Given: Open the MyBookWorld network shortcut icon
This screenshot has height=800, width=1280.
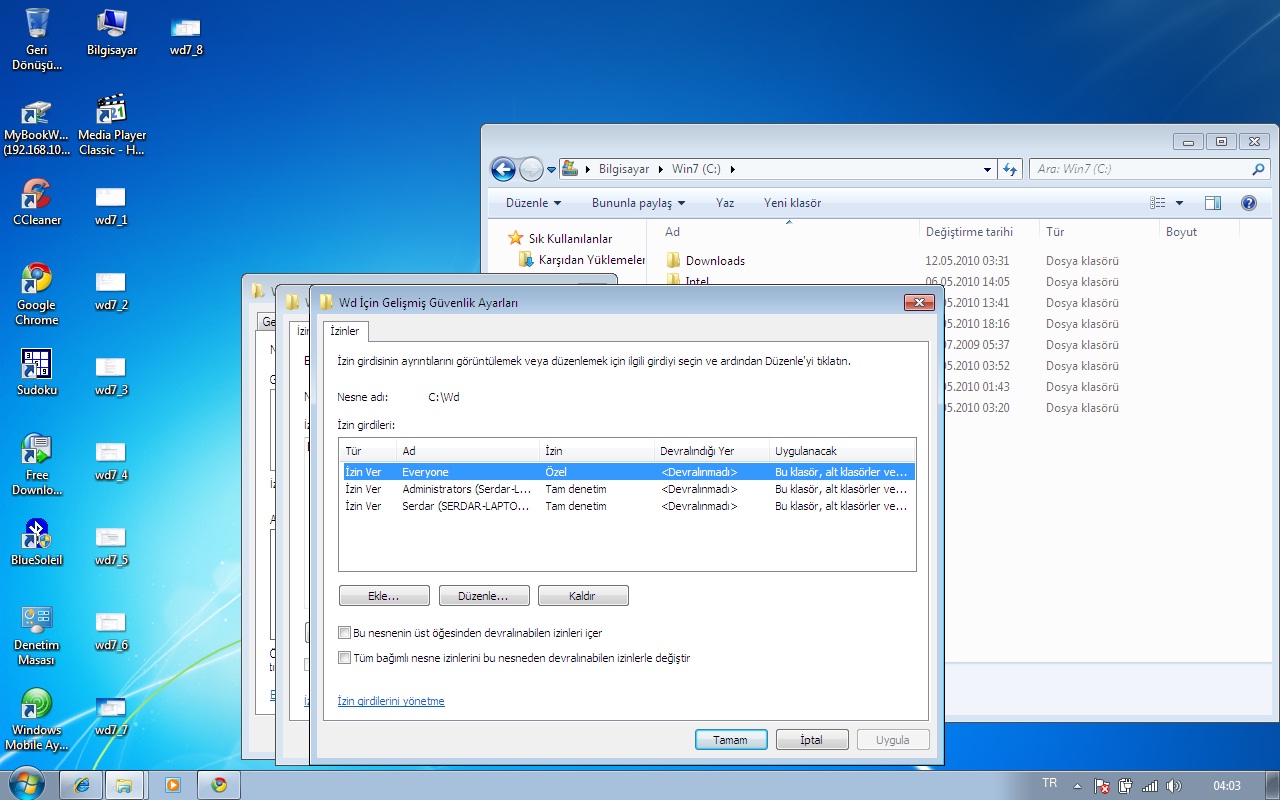Looking at the screenshot, I should [37, 127].
